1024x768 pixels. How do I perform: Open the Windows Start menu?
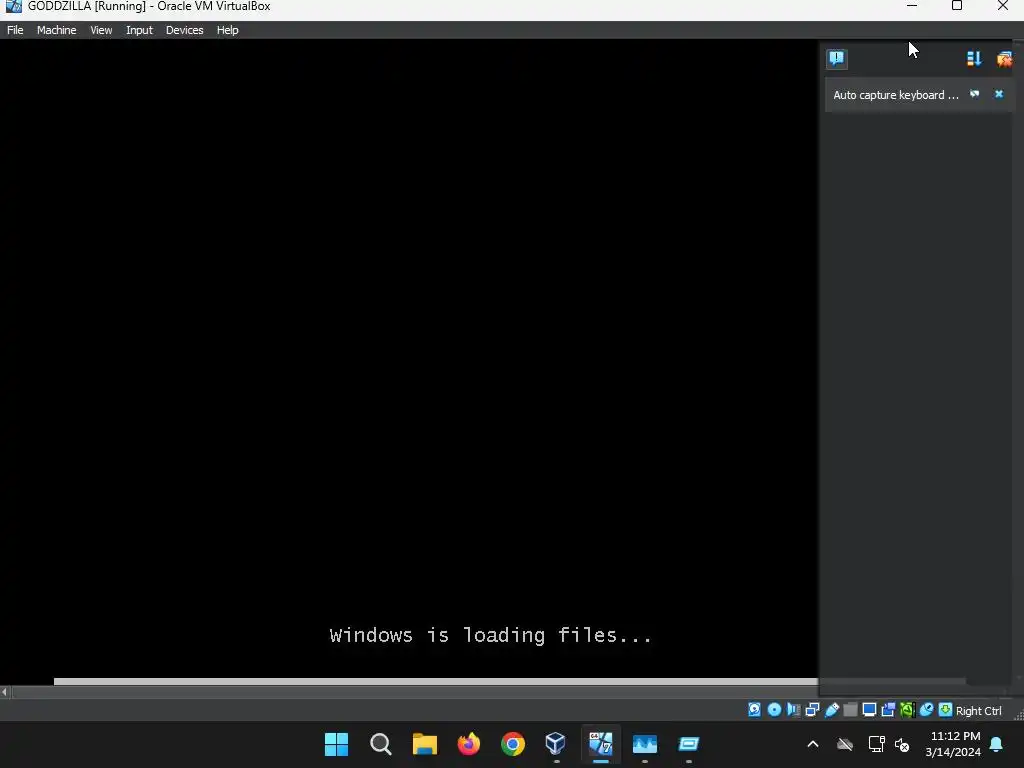click(336, 744)
